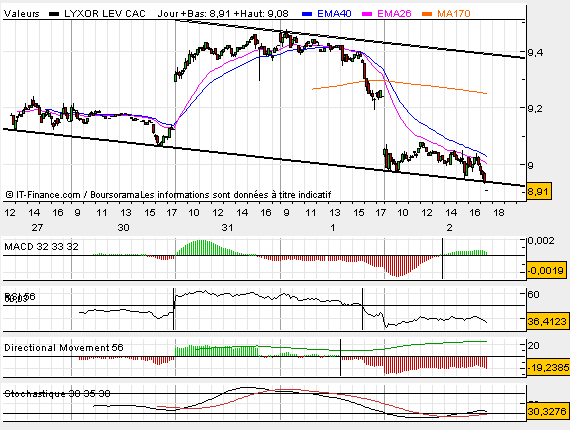Click the date label 1 on time axis
This screenshot has height=430, width=570.
[333, 228]
